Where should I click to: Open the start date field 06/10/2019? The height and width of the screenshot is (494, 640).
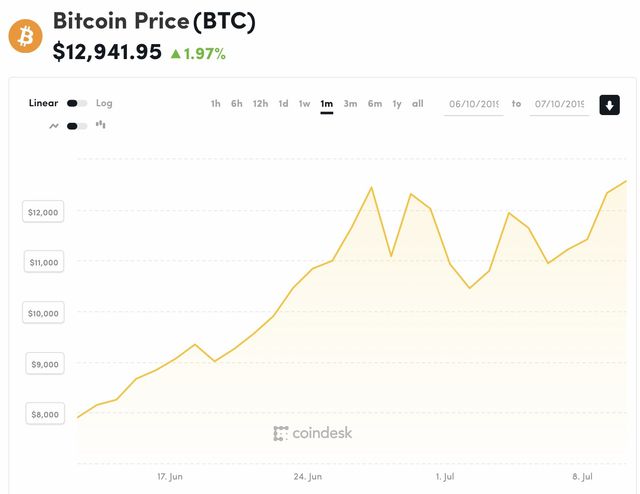point(474,104)
